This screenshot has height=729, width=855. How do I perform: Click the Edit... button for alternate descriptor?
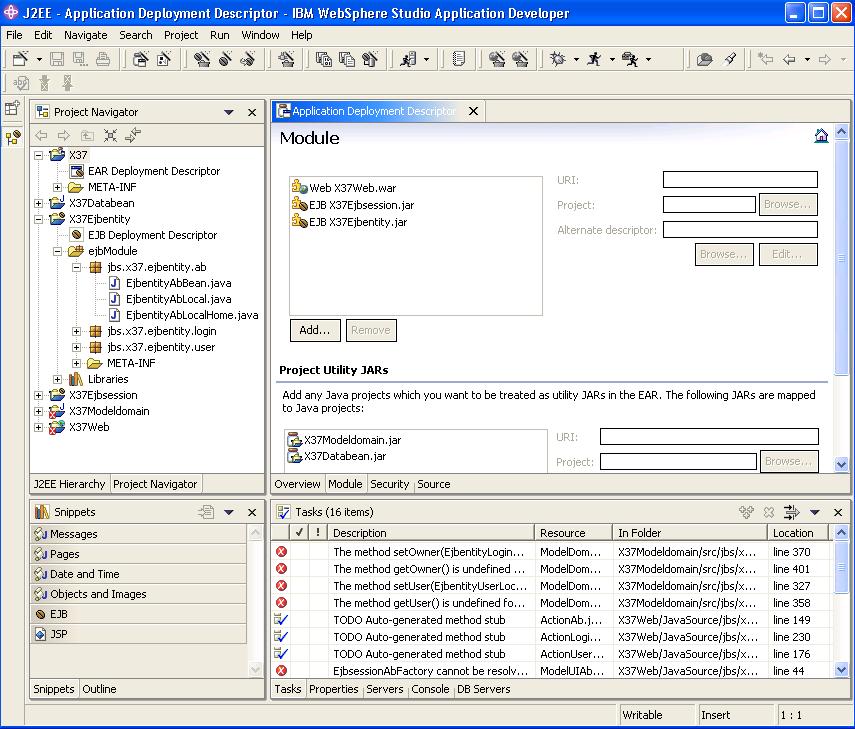point(788,255)
